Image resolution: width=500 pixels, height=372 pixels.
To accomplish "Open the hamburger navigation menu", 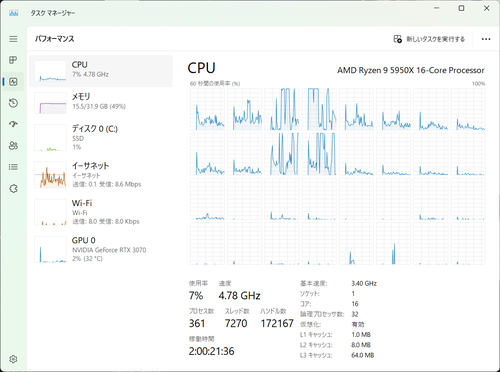I will click(13, 39).
